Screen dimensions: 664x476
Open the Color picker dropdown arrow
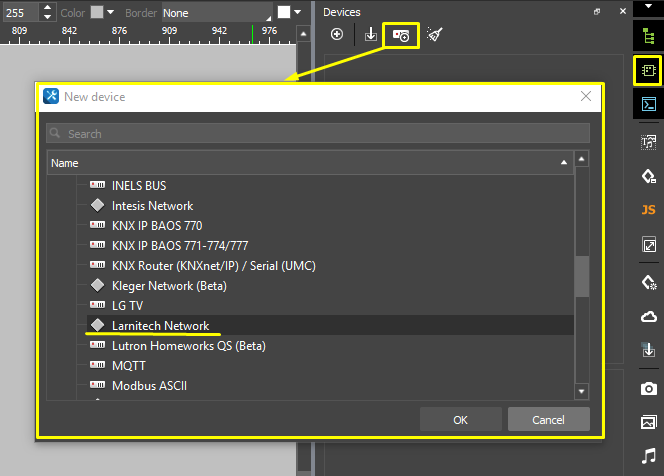[x=112, y=13]
